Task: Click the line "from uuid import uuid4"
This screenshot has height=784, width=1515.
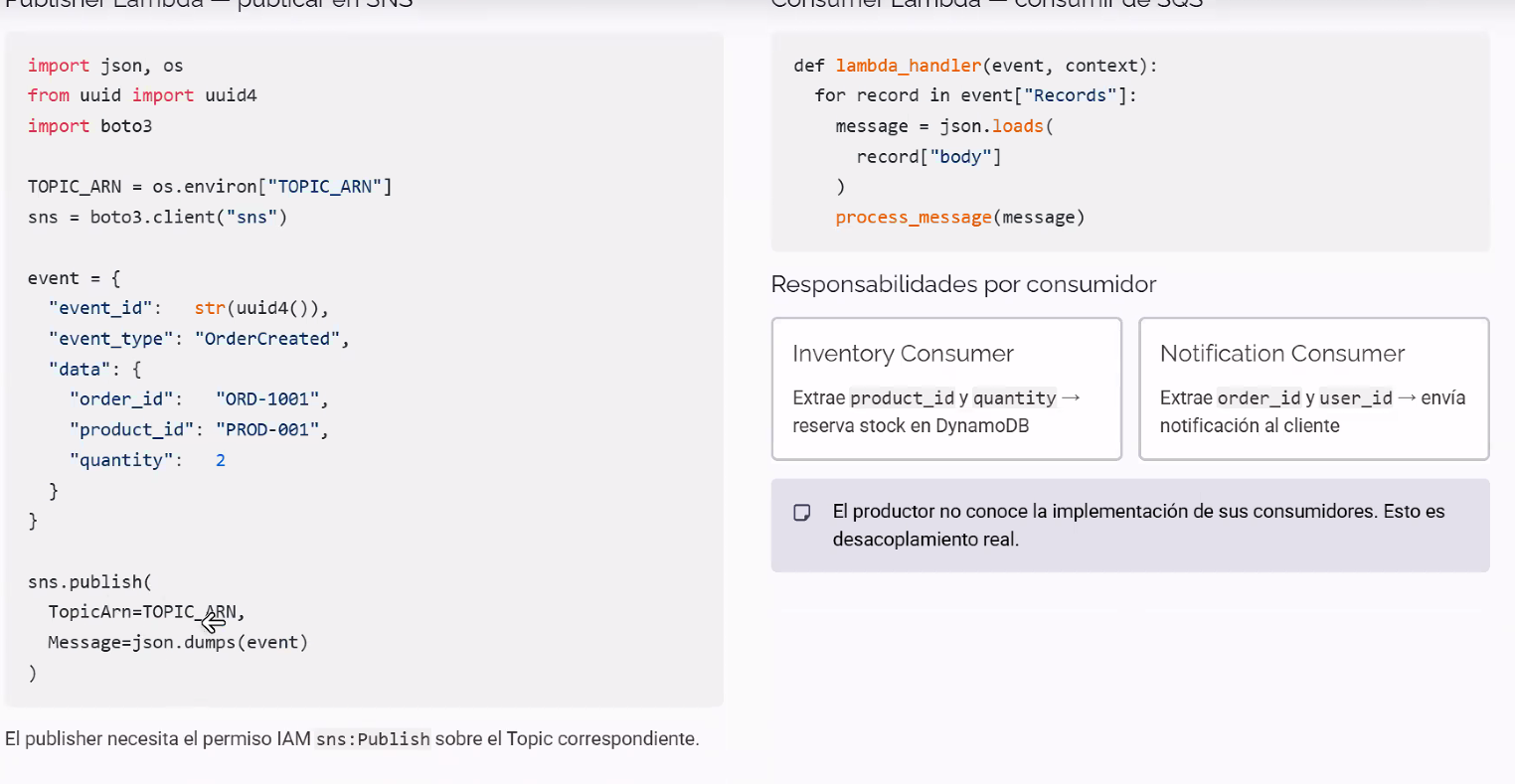Action: [142, 95]
